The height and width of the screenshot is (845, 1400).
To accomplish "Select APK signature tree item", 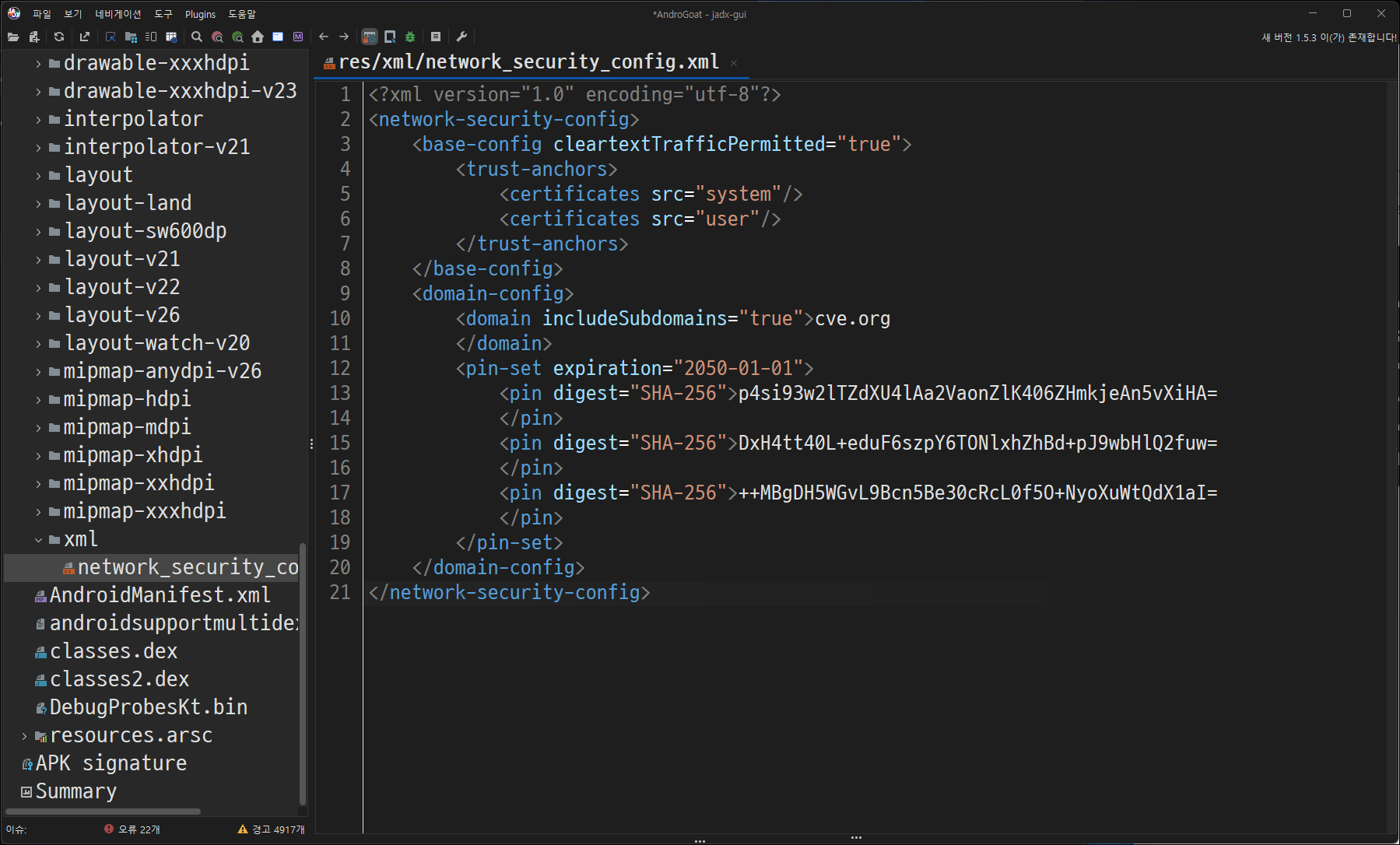I will (x=111, y=763).
